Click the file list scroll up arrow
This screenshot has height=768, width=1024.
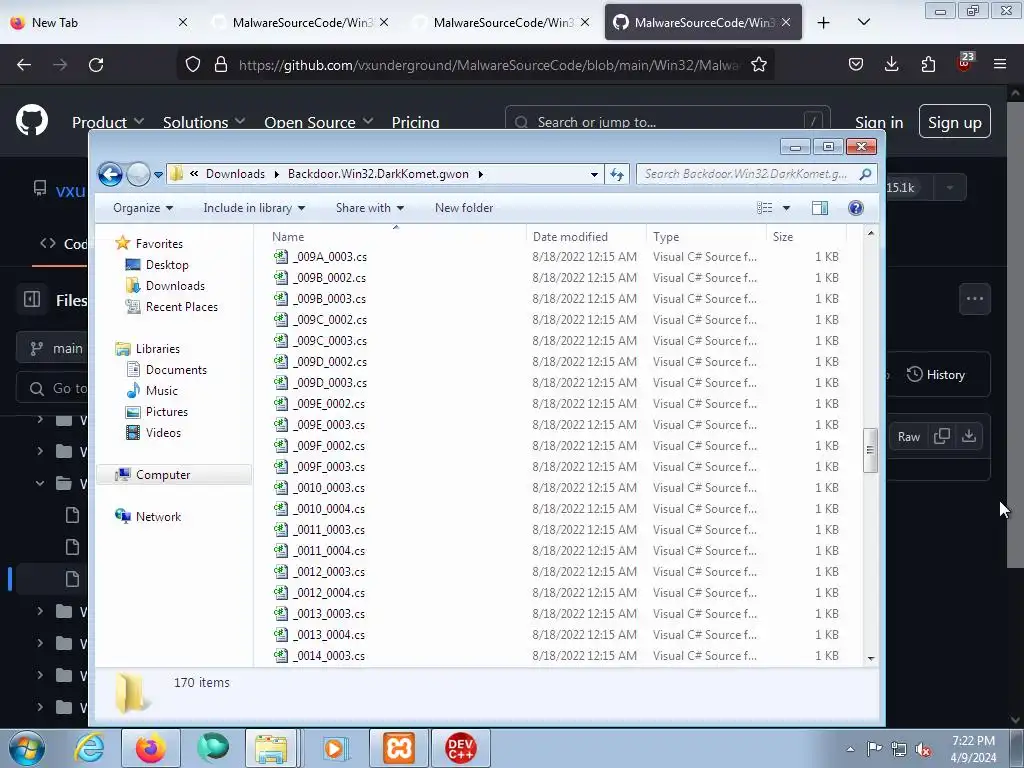(871, 233)
